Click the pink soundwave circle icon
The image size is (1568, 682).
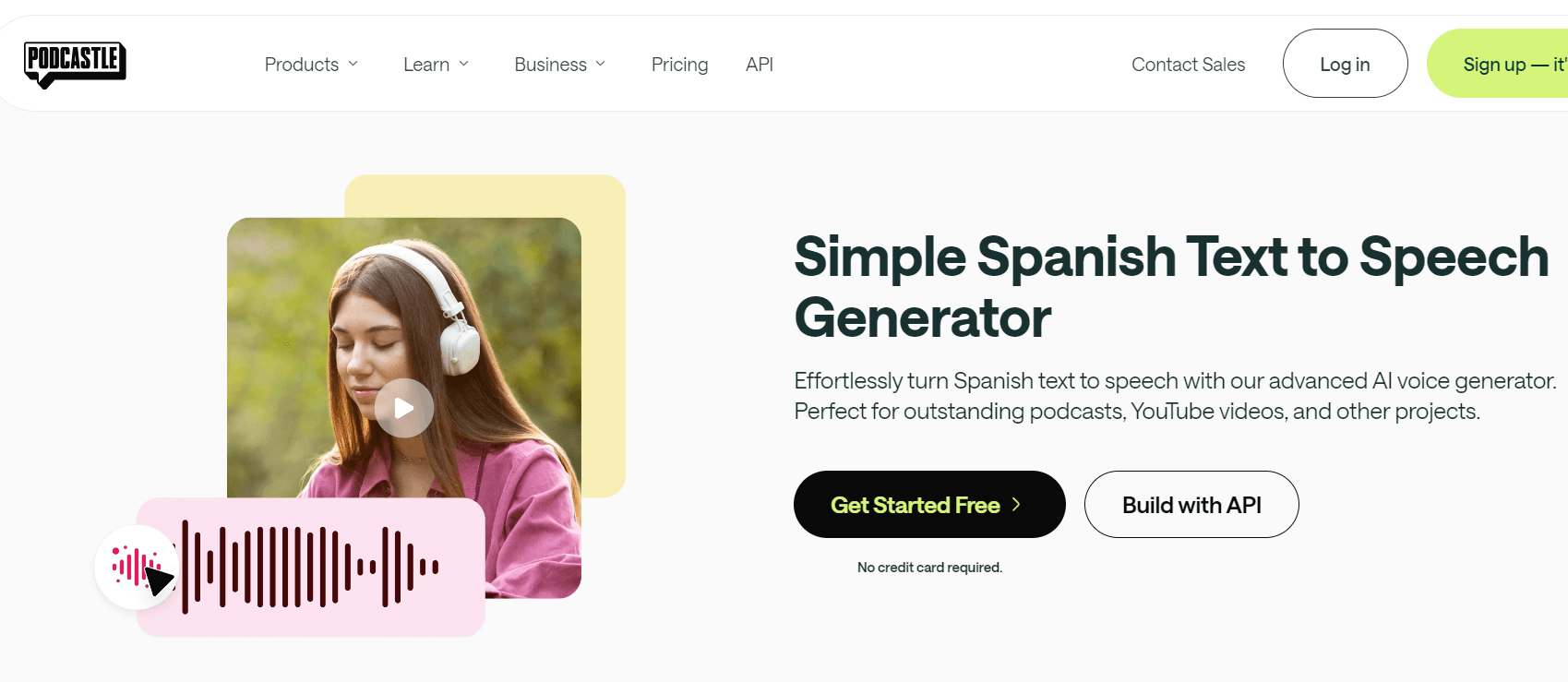[x=136, y=567]
